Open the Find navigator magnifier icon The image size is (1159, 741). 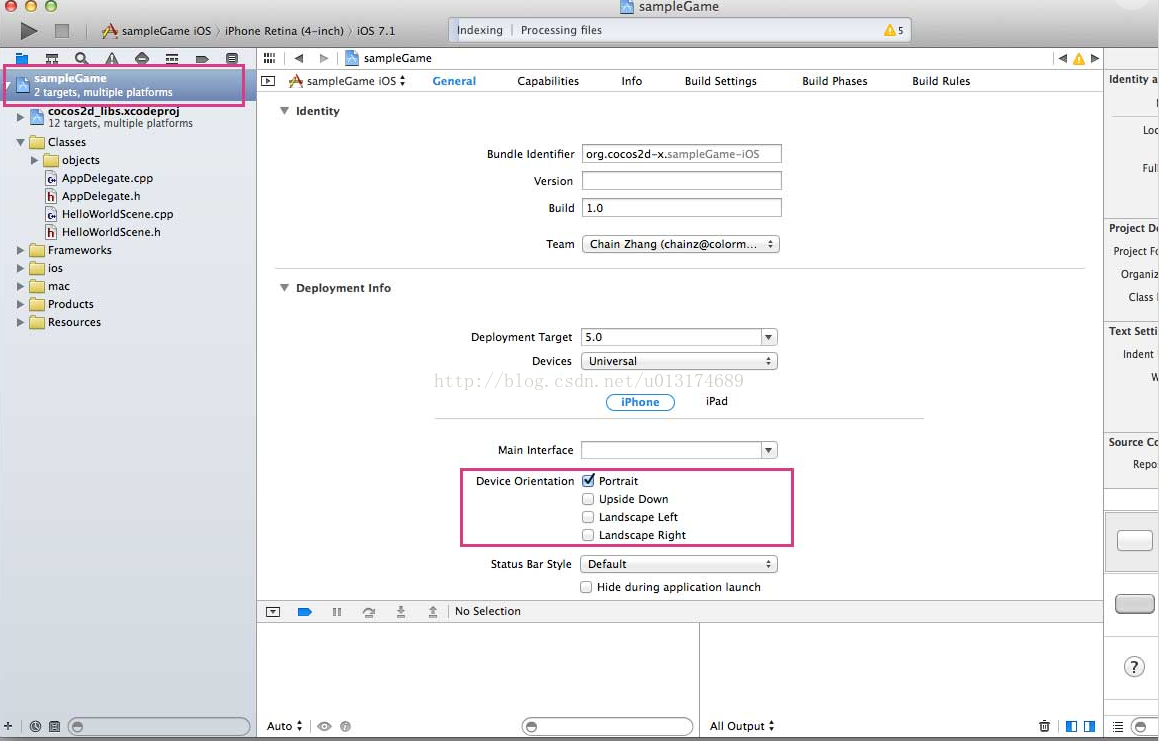[81, 58]
